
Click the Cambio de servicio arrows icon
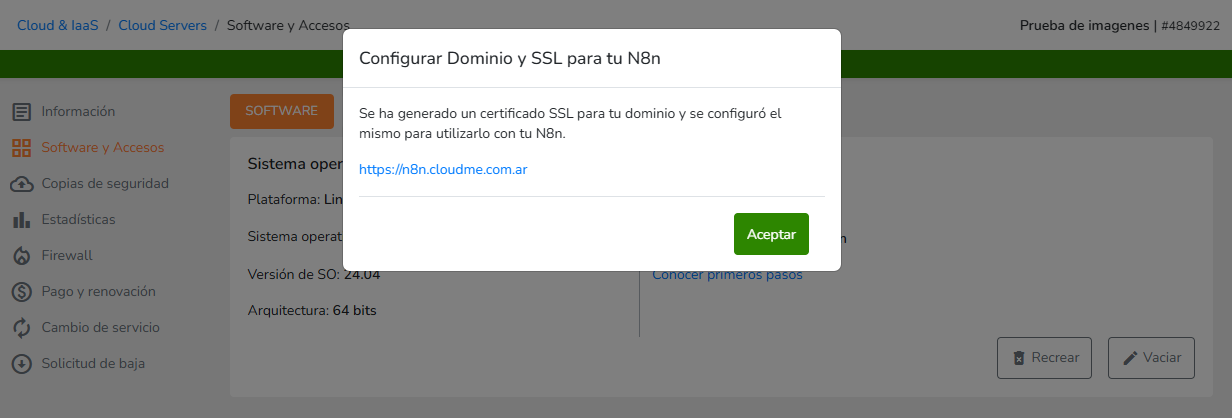(x=22, y=328)
